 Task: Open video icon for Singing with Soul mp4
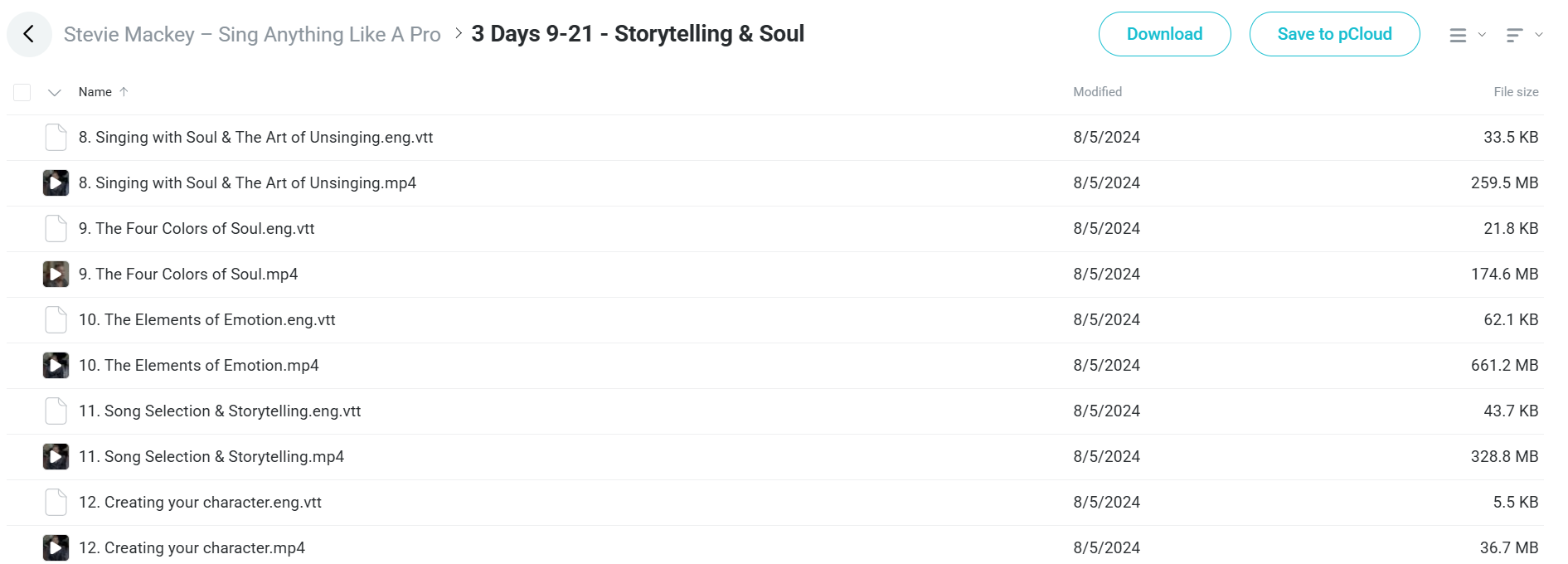56,182
